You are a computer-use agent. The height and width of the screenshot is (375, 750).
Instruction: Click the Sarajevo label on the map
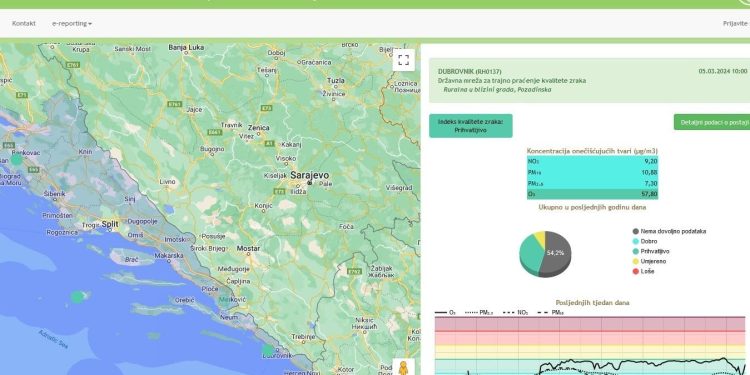309,175
